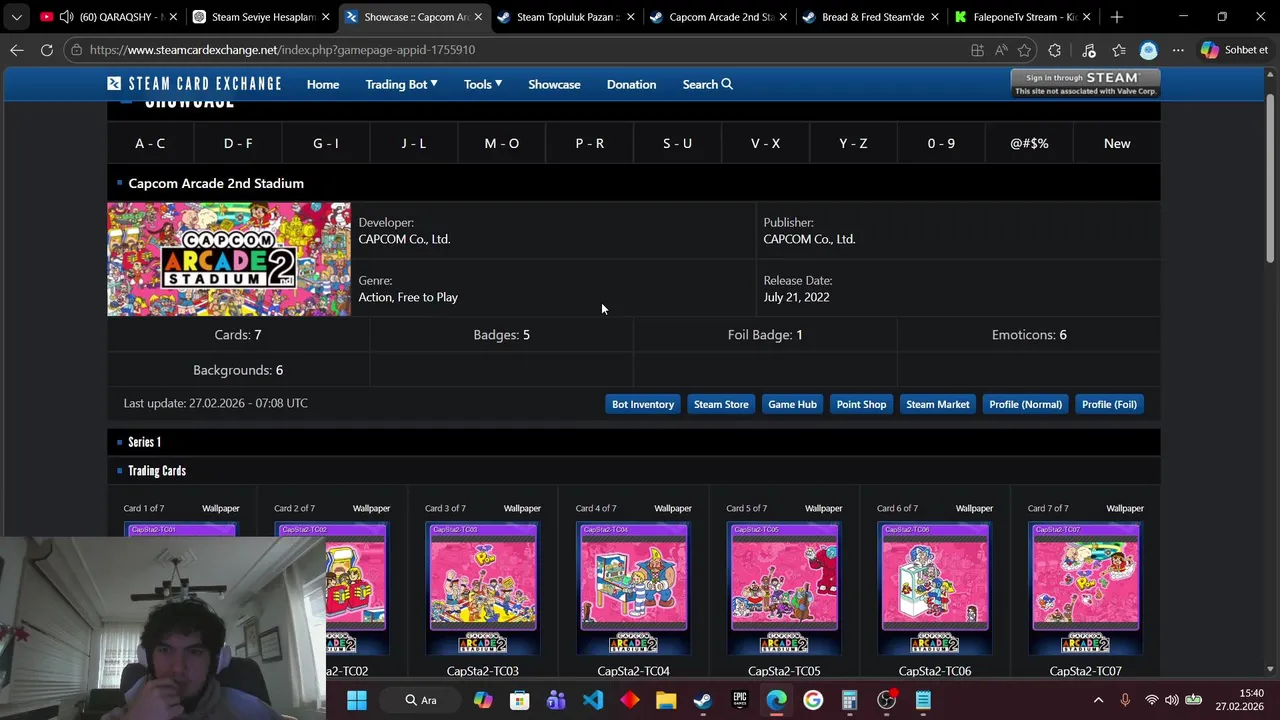This screenshot has height=720, width=1280.
Task: Click the CapSta2-TC04 trading card image
Action: (633, 589)
